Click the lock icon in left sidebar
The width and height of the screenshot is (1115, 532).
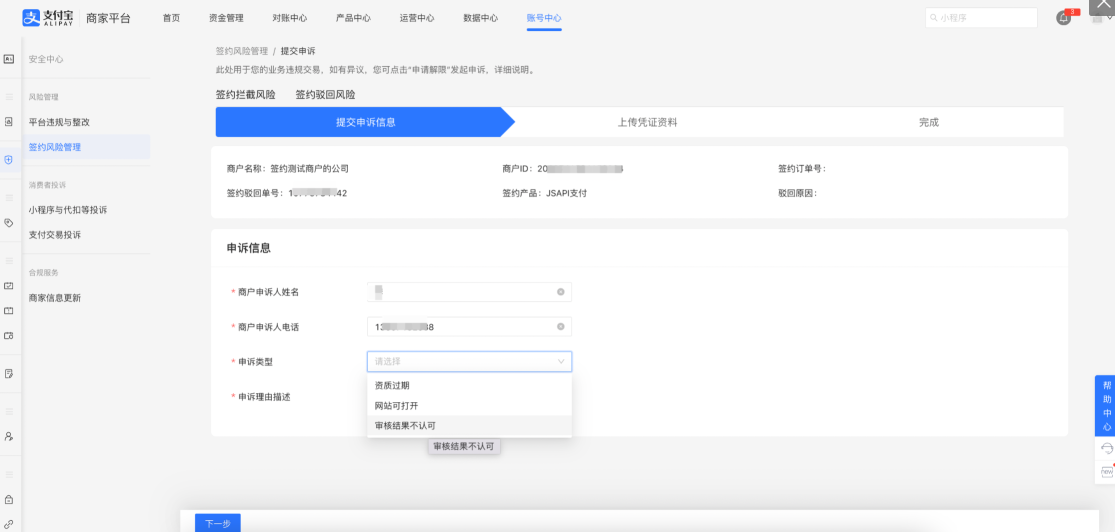[9, 499]
